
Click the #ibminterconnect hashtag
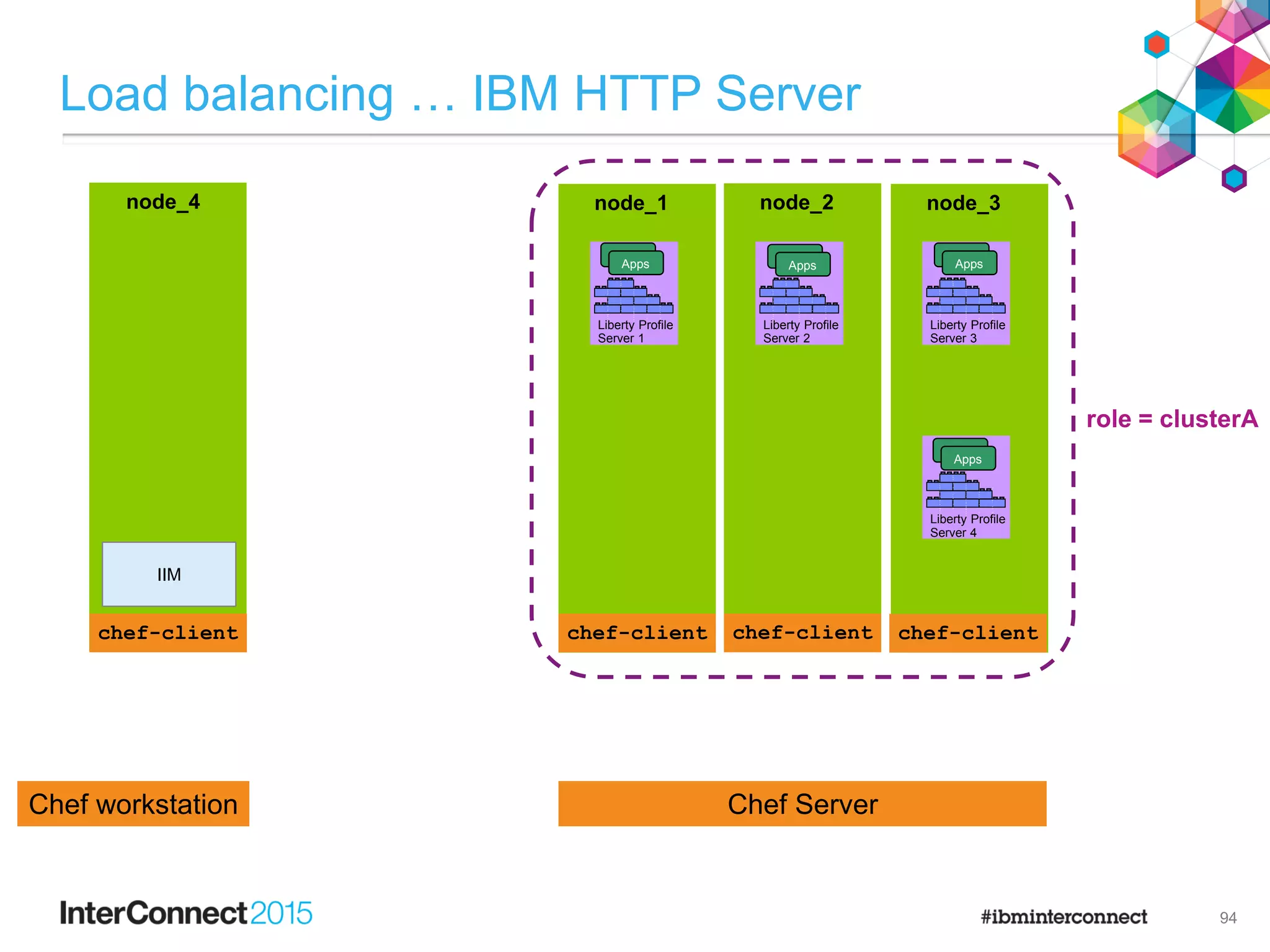coord(1064,917)
